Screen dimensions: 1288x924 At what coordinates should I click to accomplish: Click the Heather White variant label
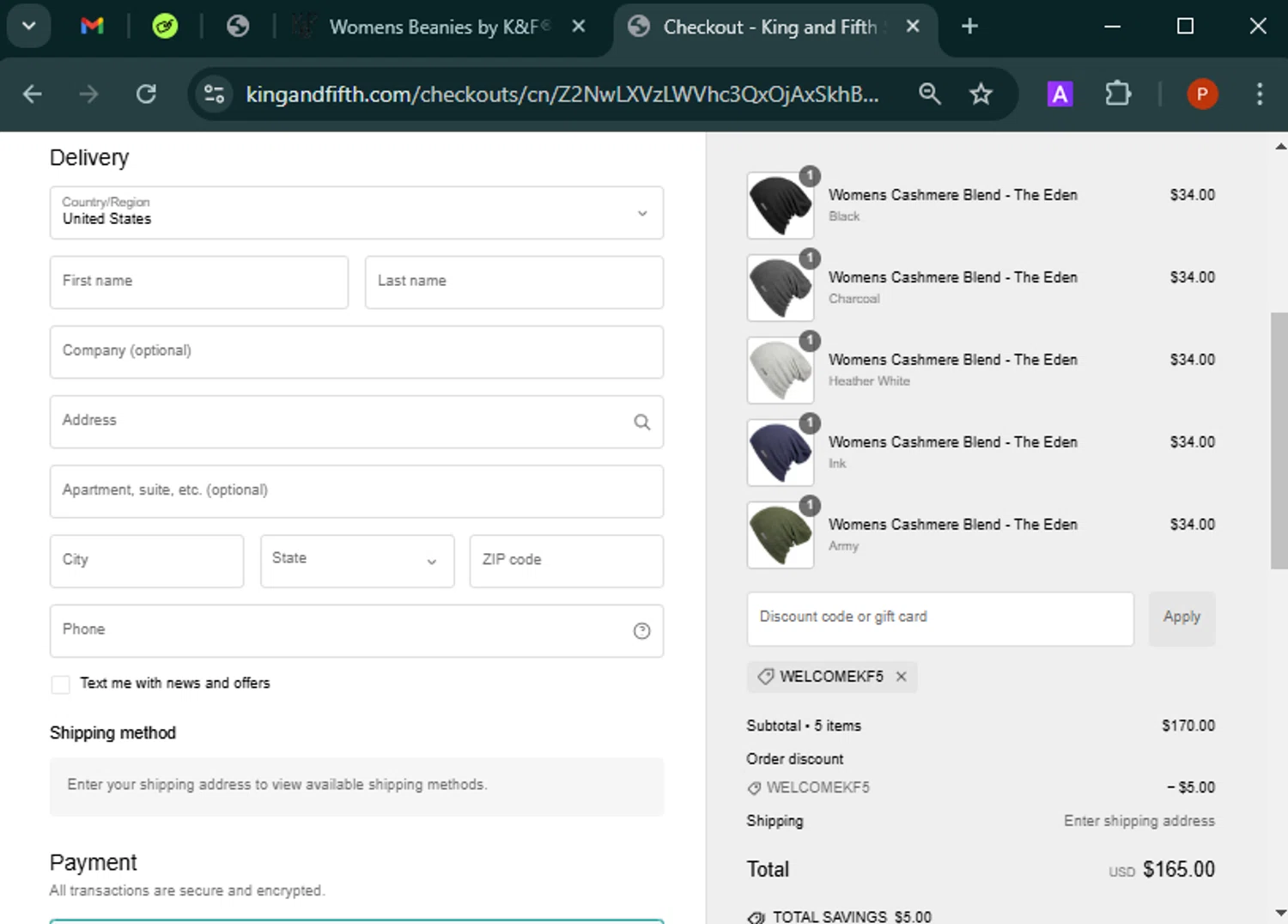tap(869, 381)
